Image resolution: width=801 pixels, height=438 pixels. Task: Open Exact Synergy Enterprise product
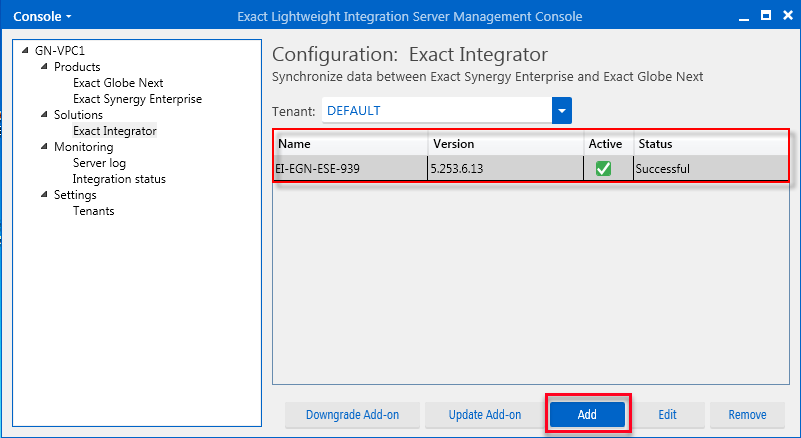point(137,99)
